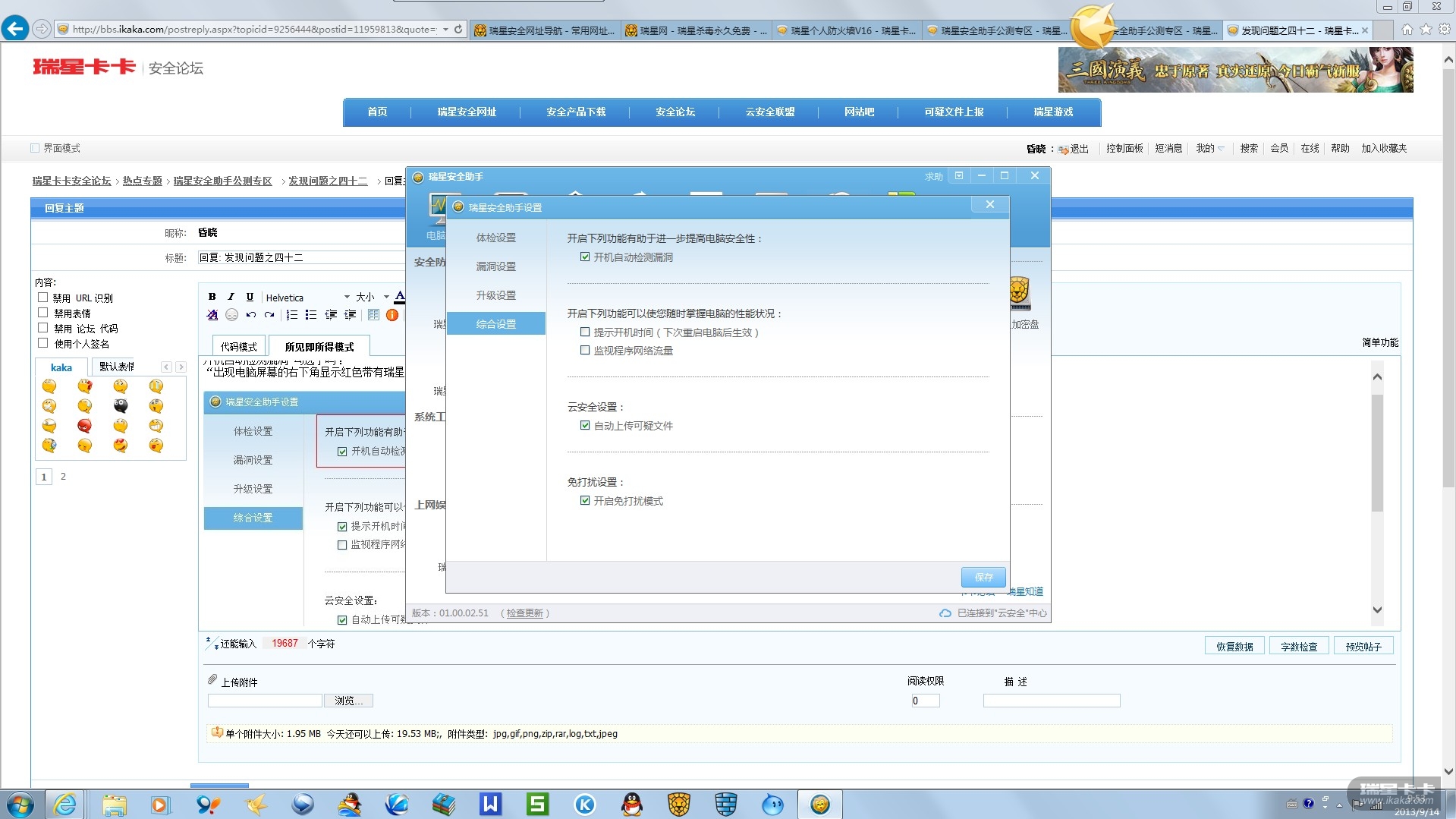Image resolution: width=1456 pixels, height=819 pixels.
Task: Insert a bulleted list
Action: pyautogui.click(x=311, y=315)
